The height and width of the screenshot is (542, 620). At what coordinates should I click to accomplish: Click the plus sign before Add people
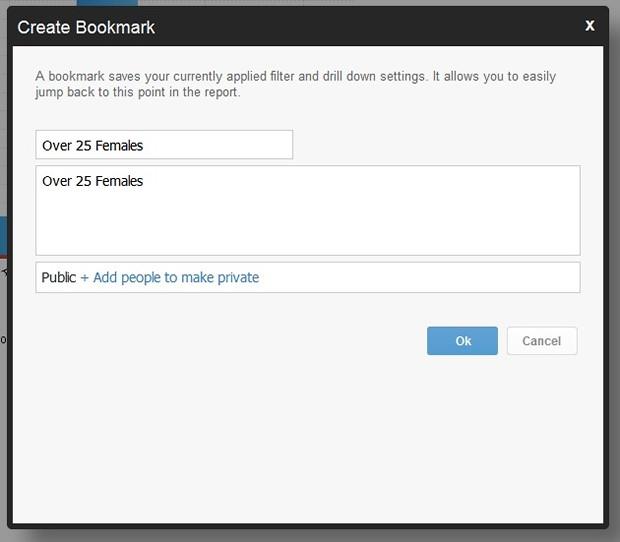pyautogui.click(x=84, y=278)
